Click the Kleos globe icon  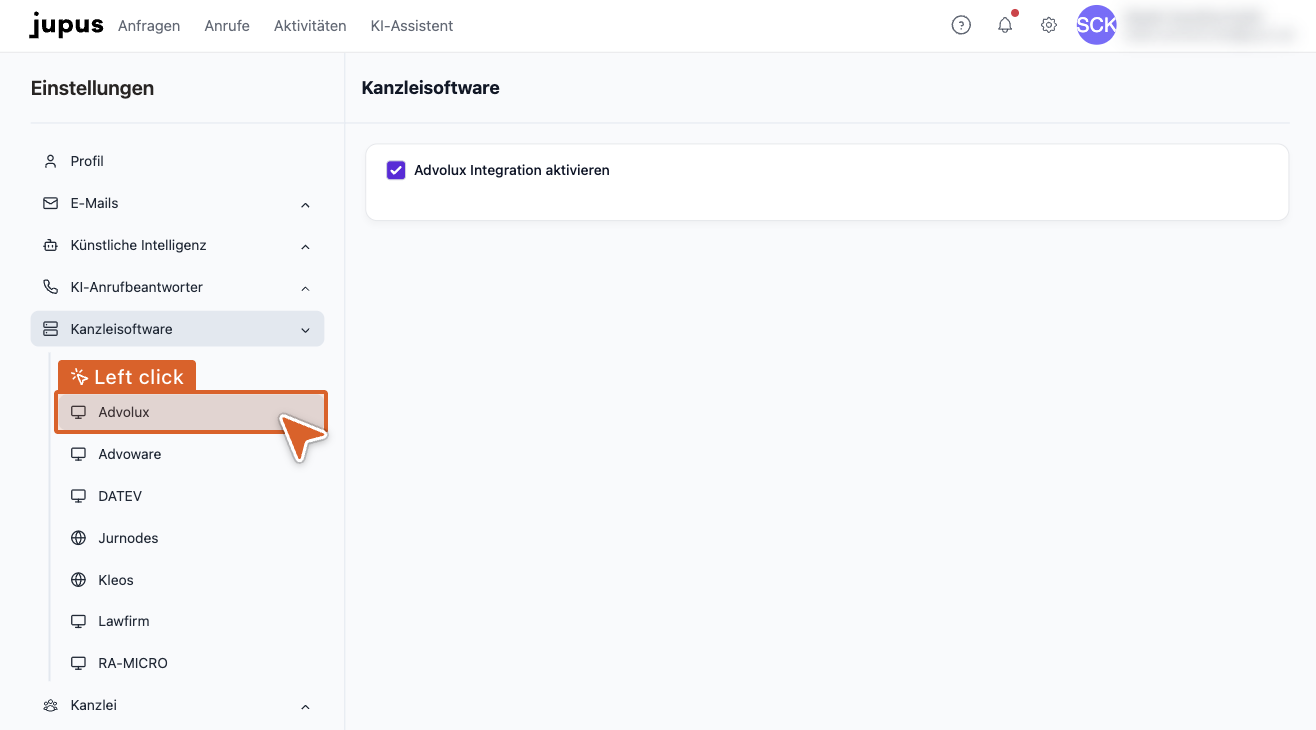(x=79, y=580)
